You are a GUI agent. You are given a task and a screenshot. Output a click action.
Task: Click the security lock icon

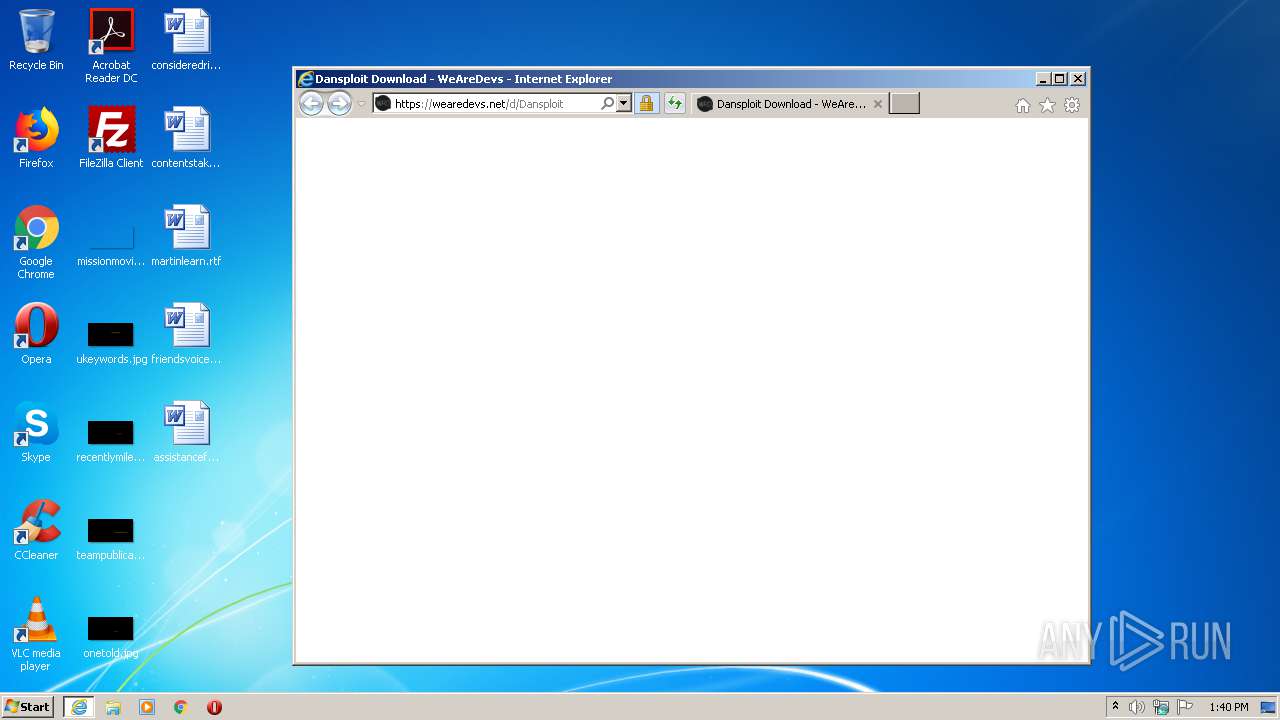[646, 103]
